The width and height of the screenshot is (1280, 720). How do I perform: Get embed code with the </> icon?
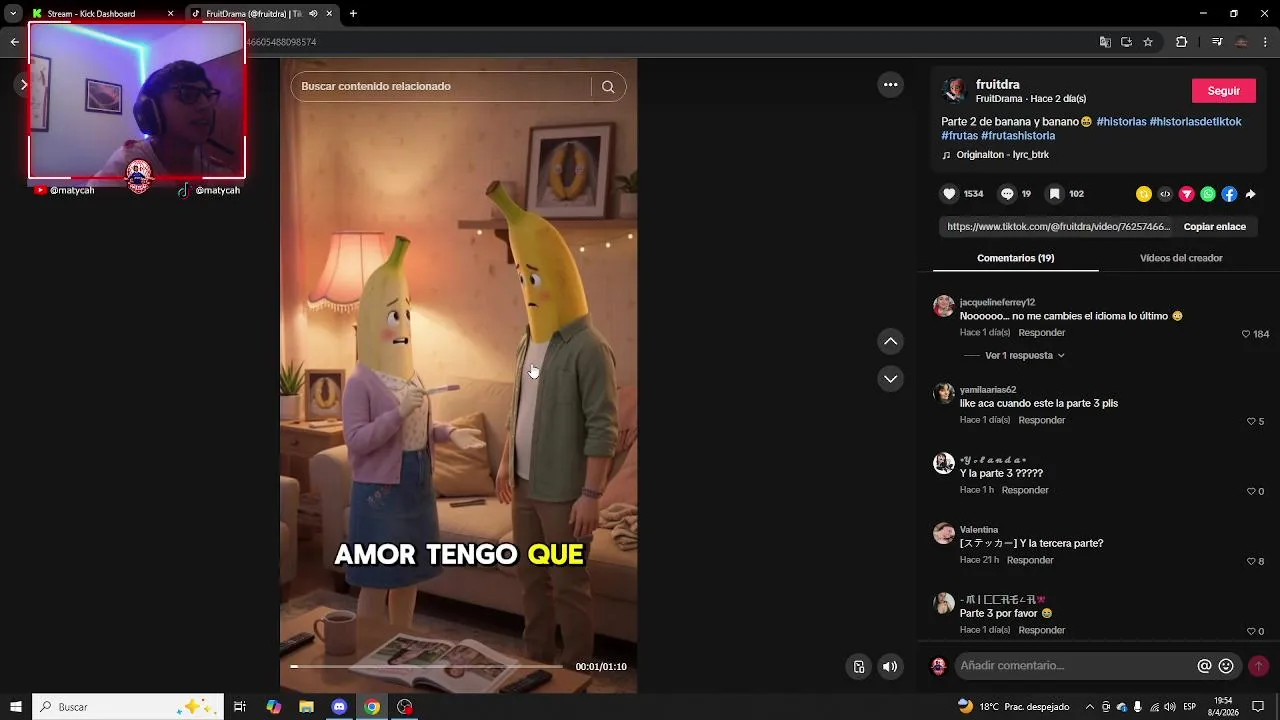pyautogui.click(x=1165, y=194)
